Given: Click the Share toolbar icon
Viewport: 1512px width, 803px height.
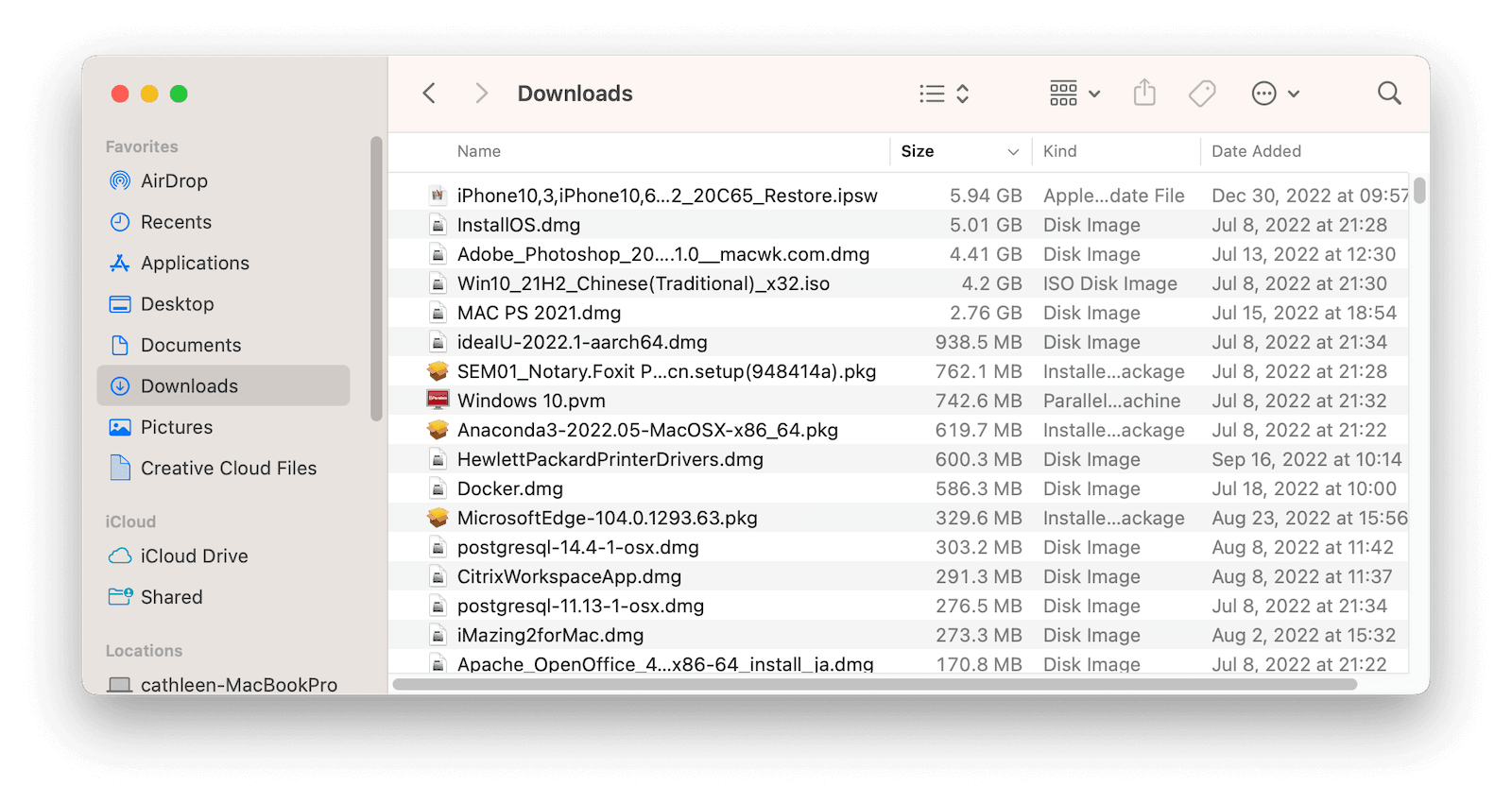Looking at the screenshot, I should coord(1144,92).
